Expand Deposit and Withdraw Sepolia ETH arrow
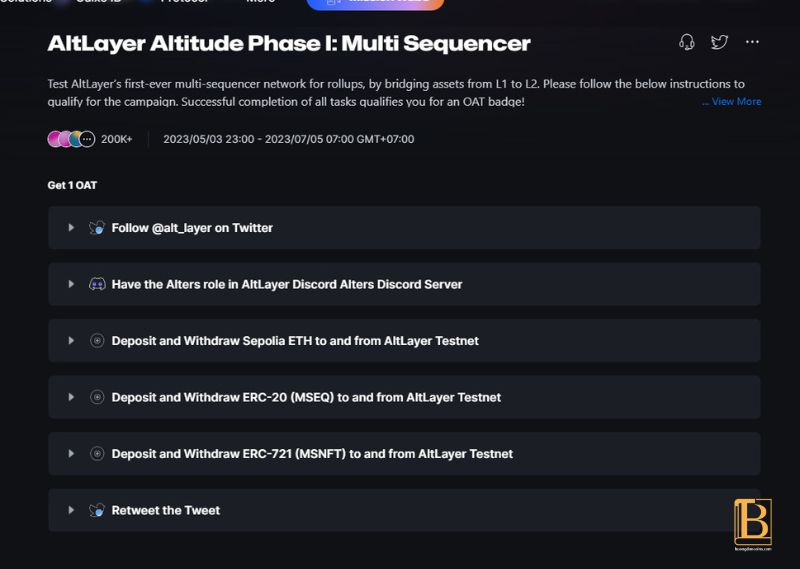The height and width of the screenshot is (569, 800). 71,340
